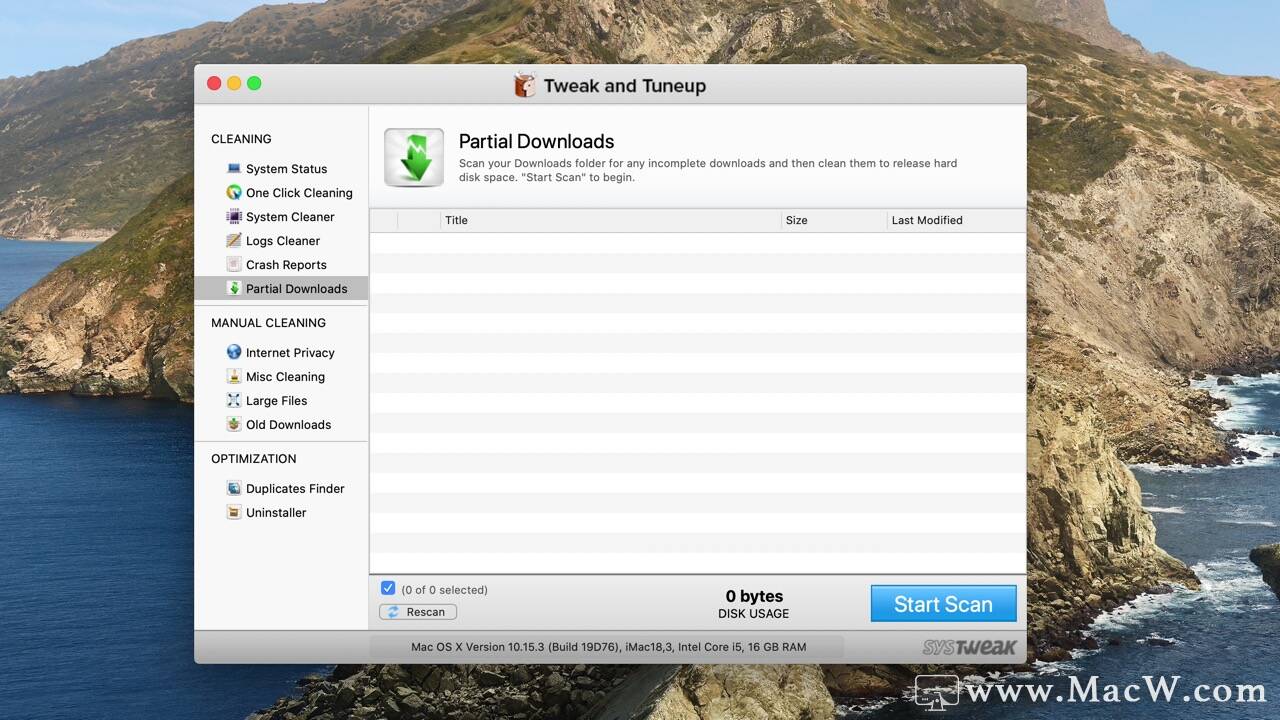Click the System Cleaner chip icon
1280x720 pixels.
[x=234, y=217]
